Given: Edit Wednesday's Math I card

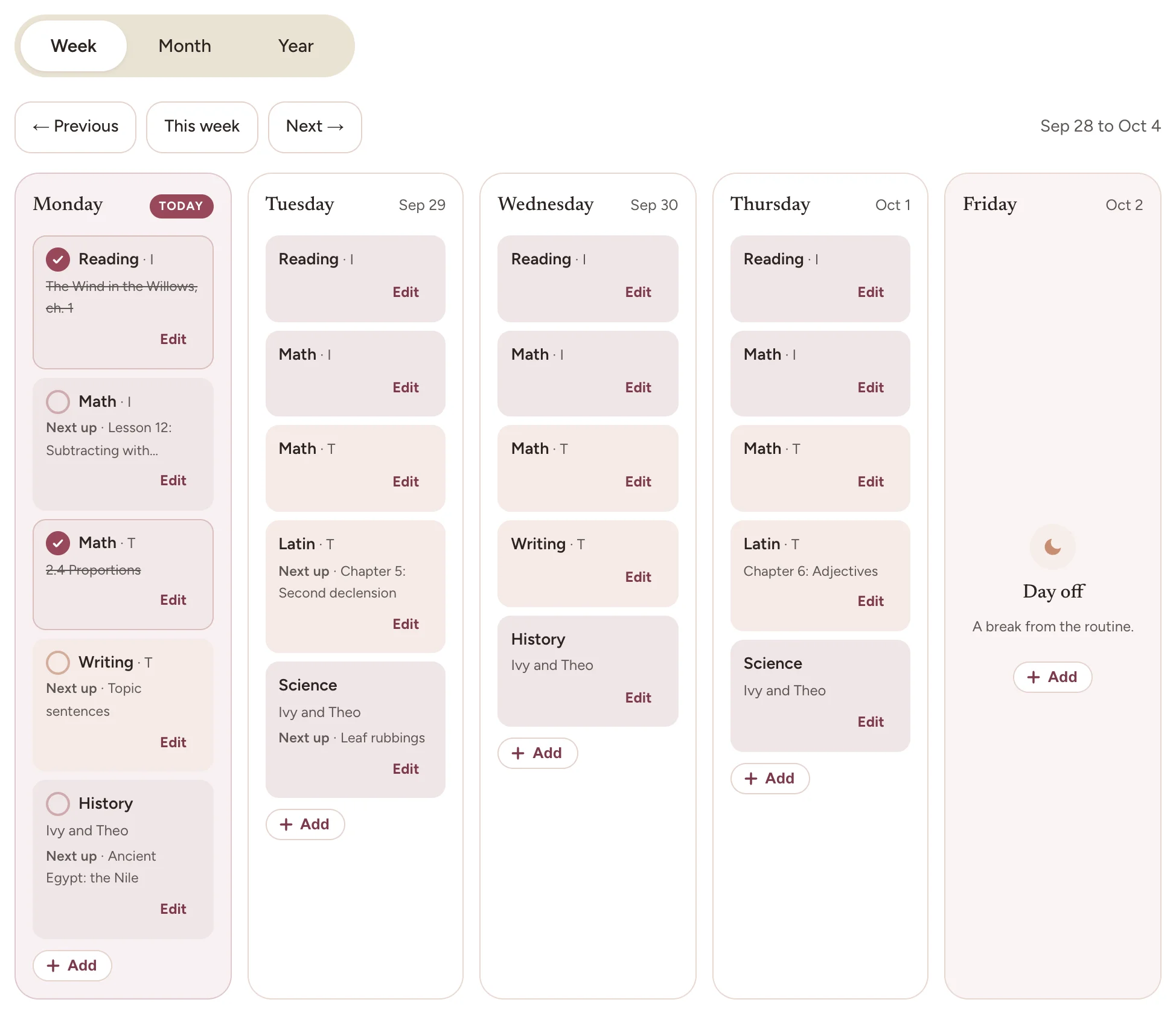Looking at the screenshot, I should click(x=638, y=387).
